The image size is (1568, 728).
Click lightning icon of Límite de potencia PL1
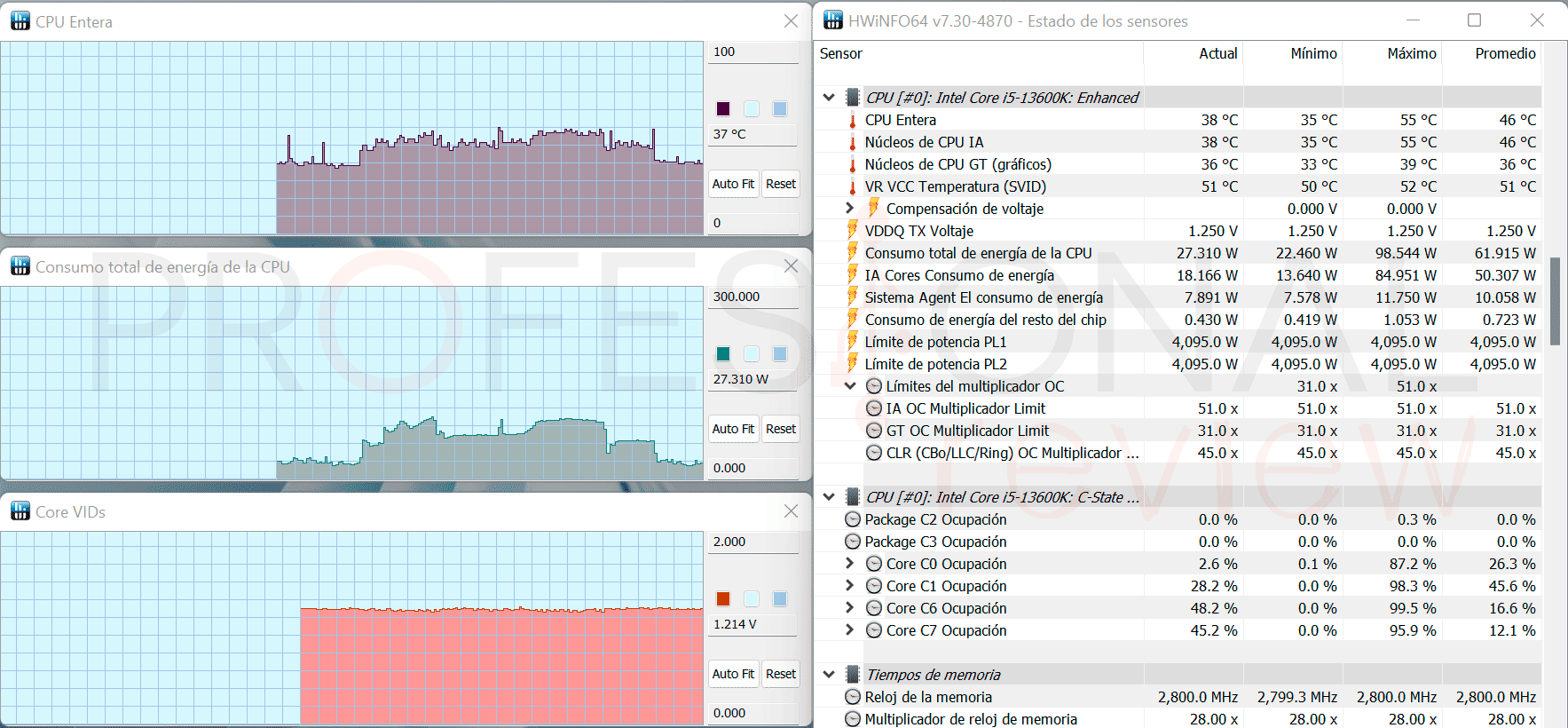pos(853,341)
